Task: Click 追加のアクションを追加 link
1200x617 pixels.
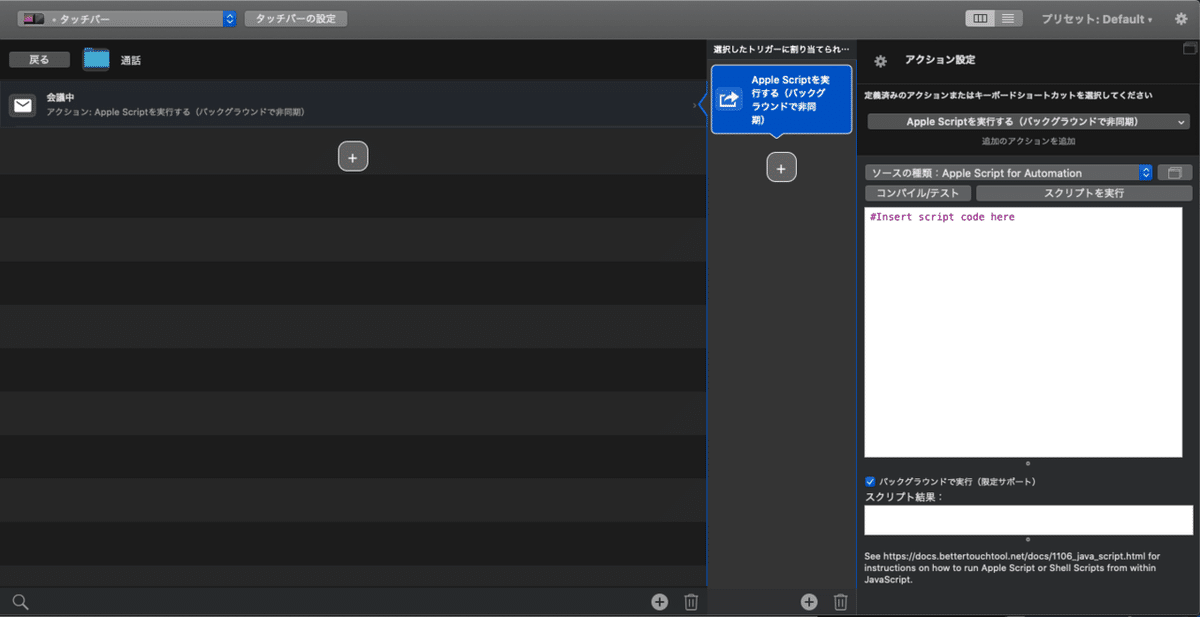Action: click(x=1029, y=141)
